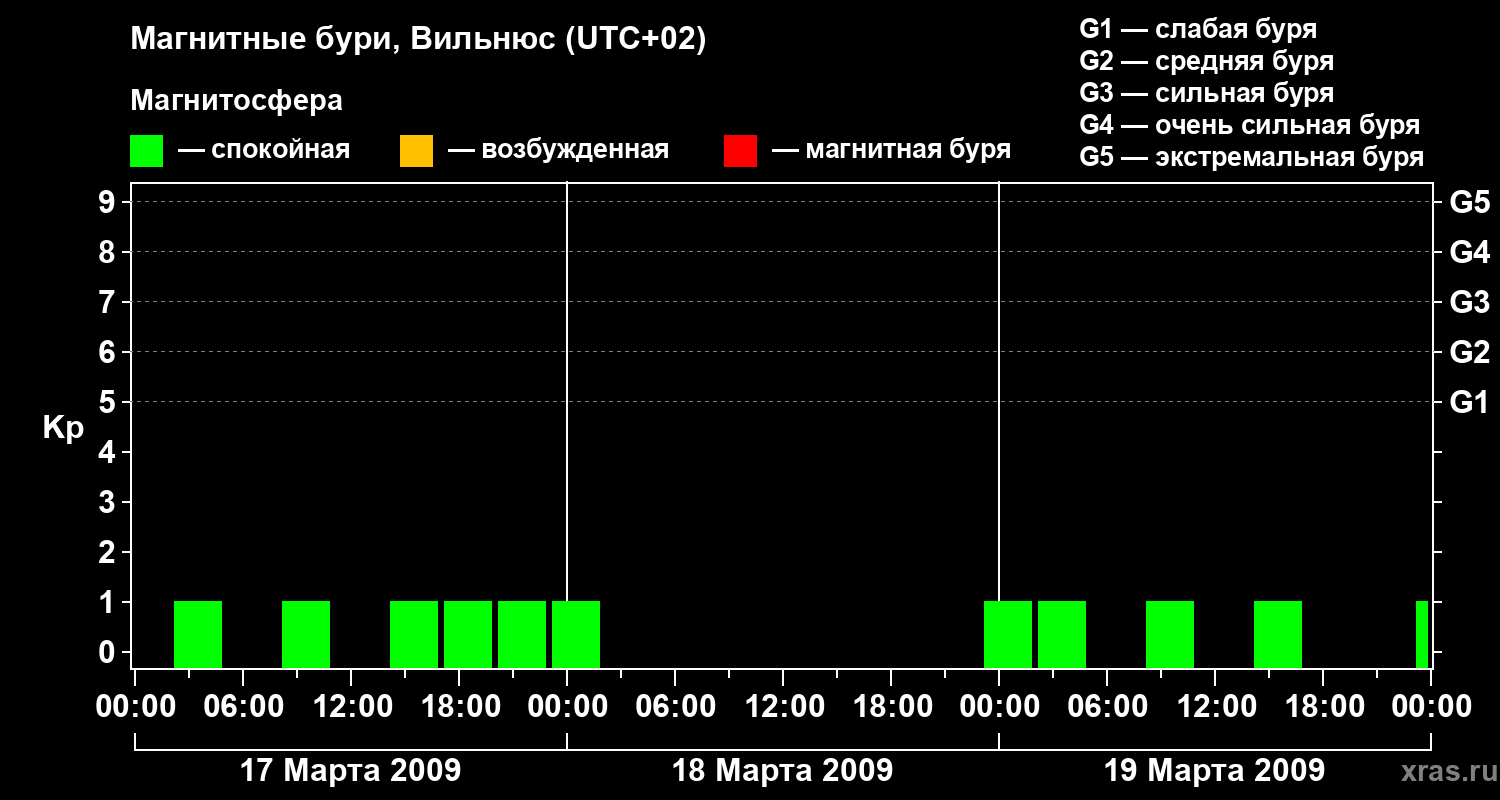Select the '17 Марта 2009' date label

[351, 771]
